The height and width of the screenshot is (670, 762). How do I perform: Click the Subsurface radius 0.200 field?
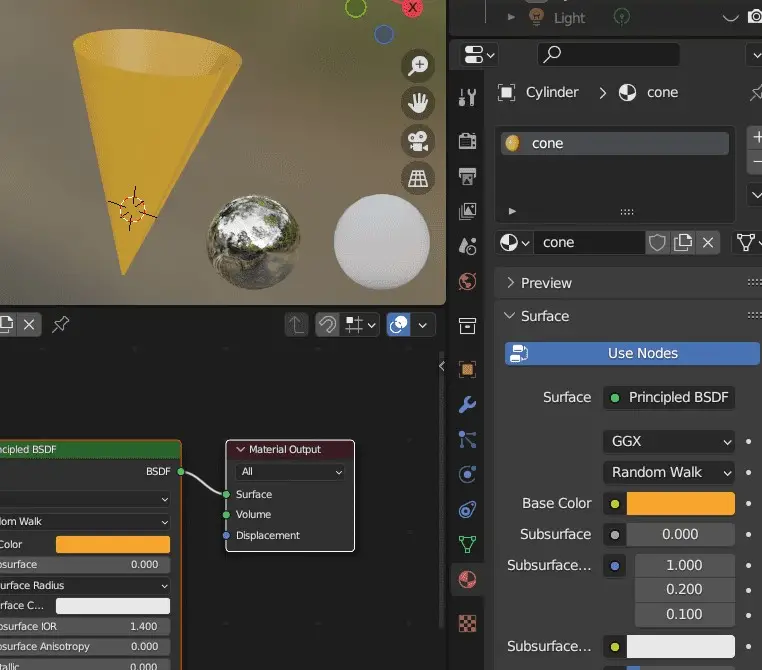[684, 589]
